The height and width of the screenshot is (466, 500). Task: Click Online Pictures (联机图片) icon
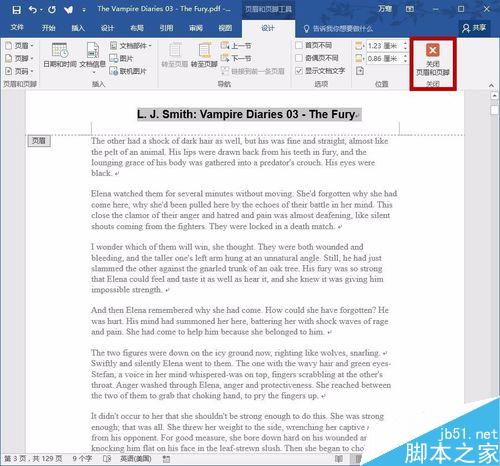tap(114, 71)
